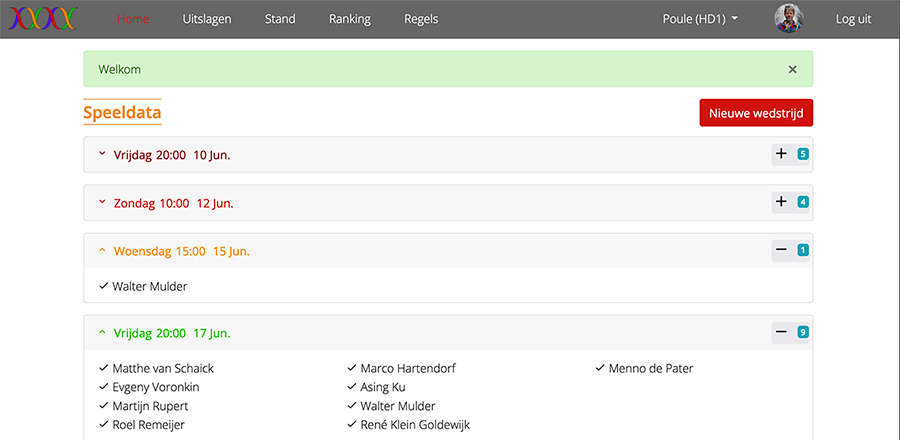Click the count badge showing 5
This screenshot has height=440, width=900.
(802, 154)
